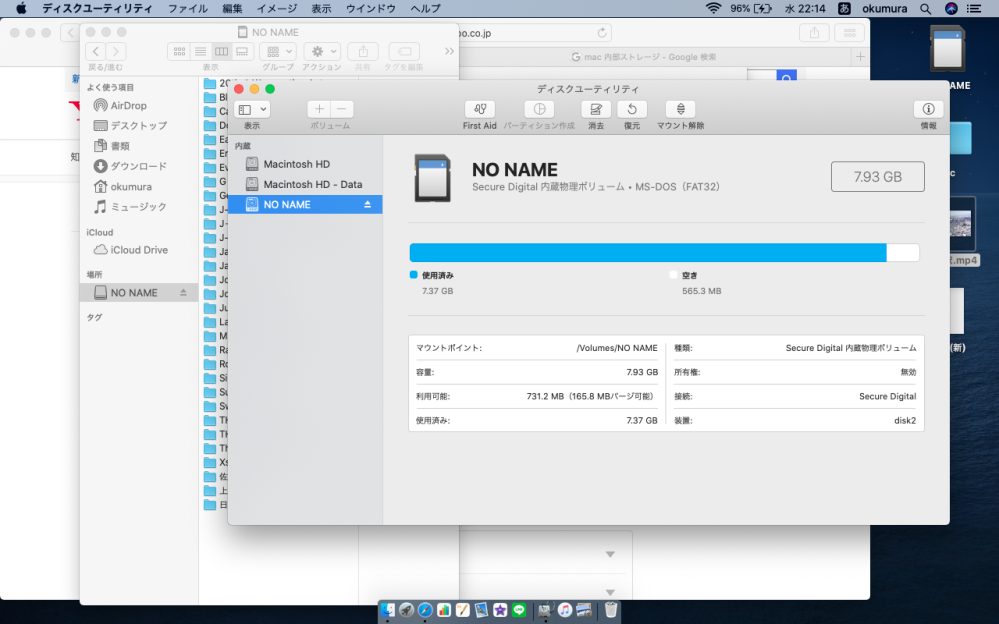999x624 pixels.
Task: Switch Finder to icon view
Action: 179,52
